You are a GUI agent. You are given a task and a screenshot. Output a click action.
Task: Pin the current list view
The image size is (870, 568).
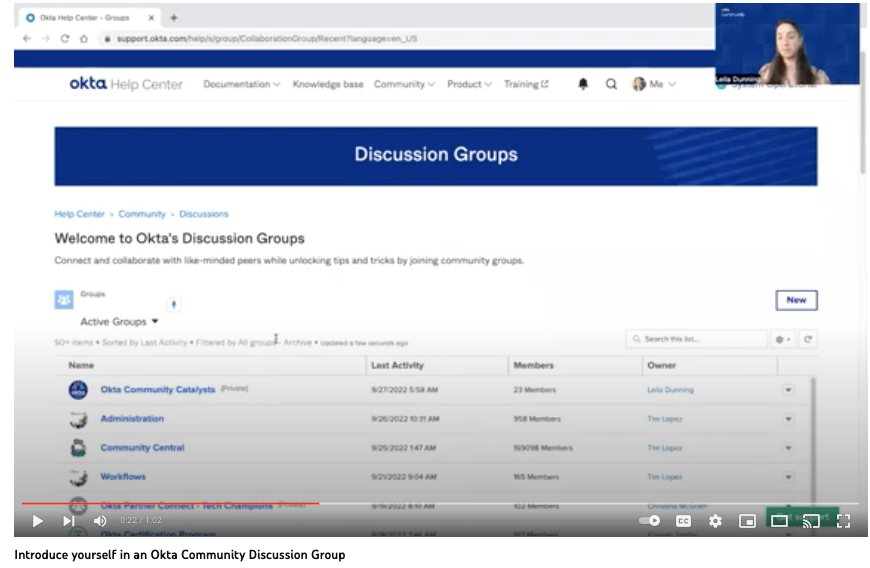[174, 304]
